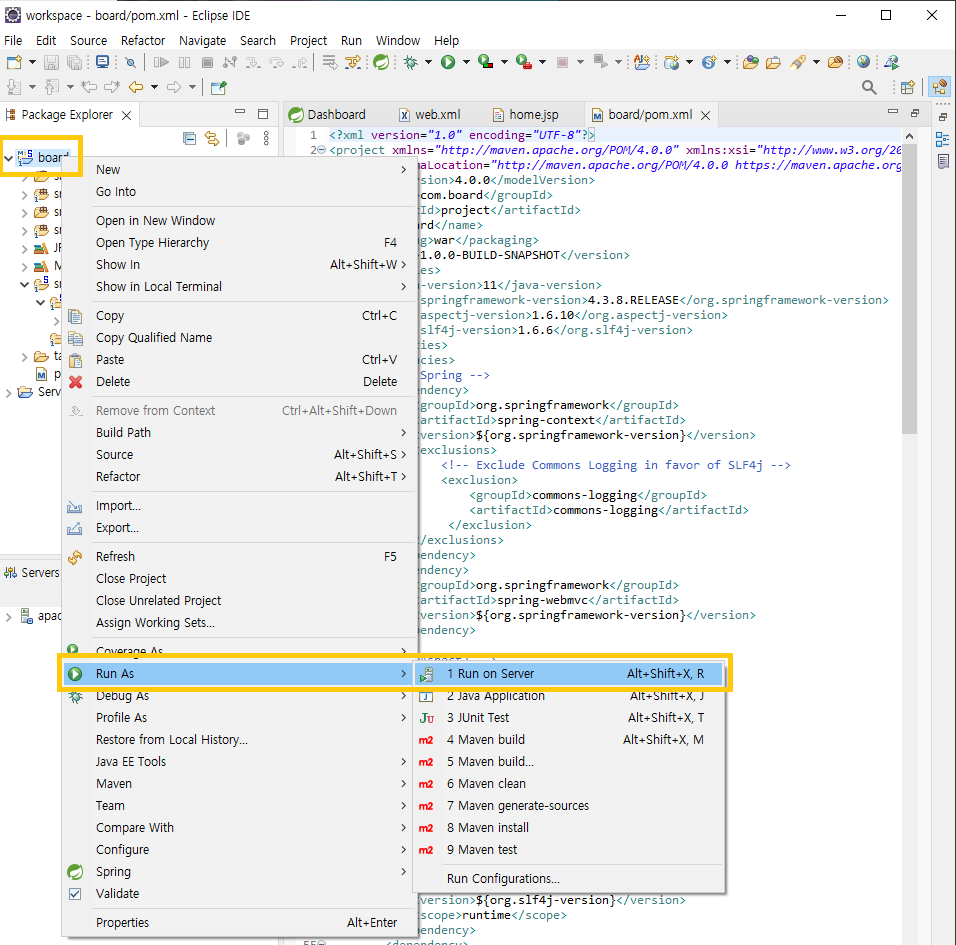This screenshot has width=956, height=945.
Task: Open dropdown arrow next to Run icon
Action: click(x=466, y=62)
